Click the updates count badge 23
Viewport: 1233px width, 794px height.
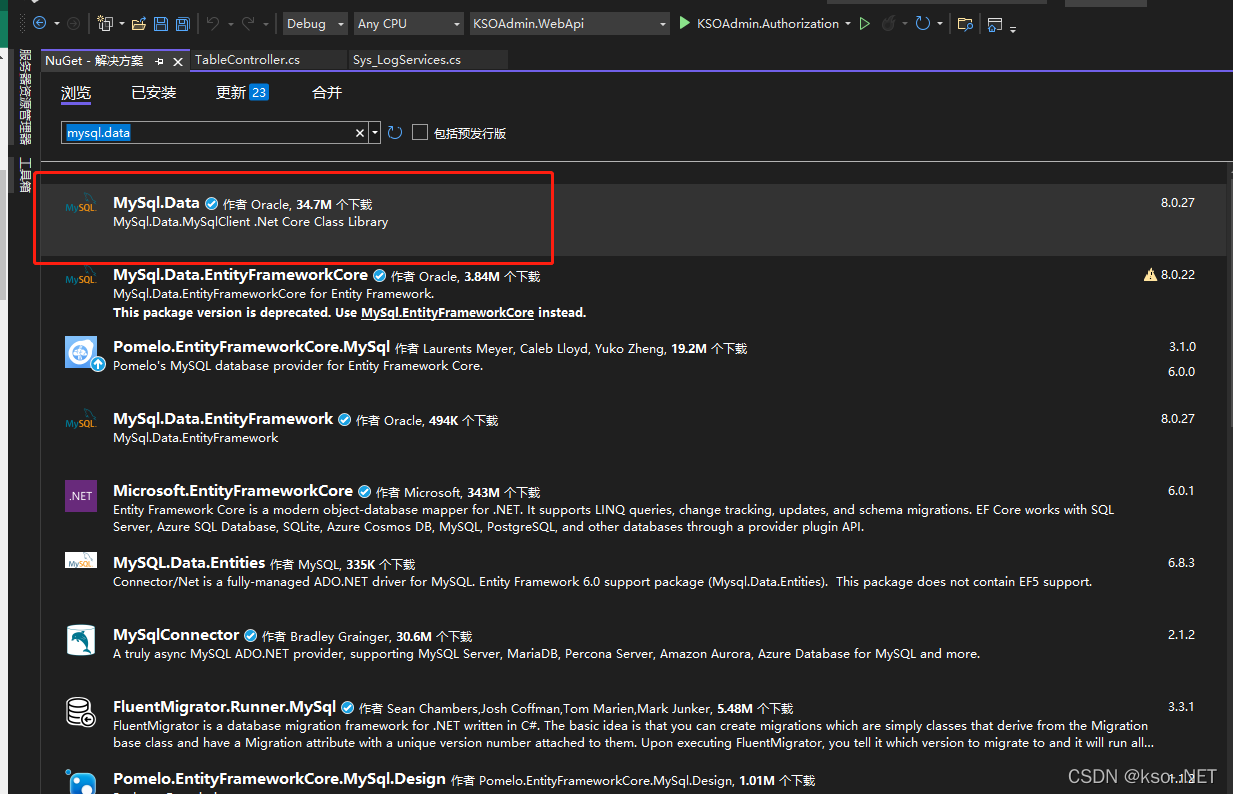coord(259,92)
